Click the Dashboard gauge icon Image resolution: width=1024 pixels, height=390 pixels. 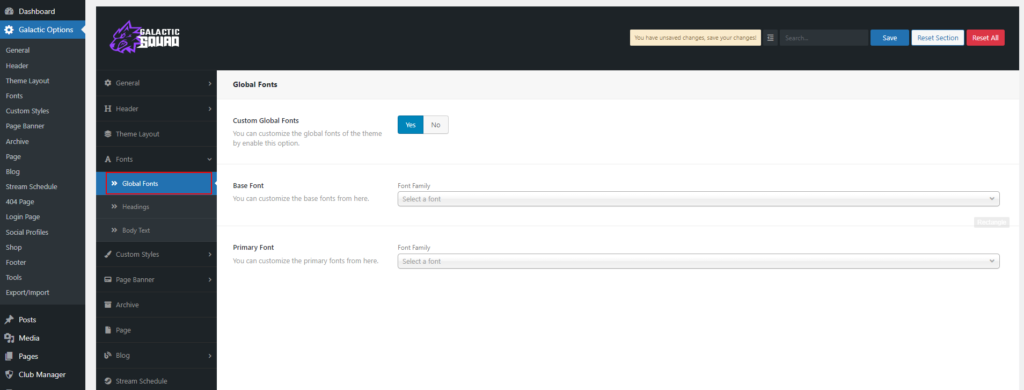pos(9,12)
